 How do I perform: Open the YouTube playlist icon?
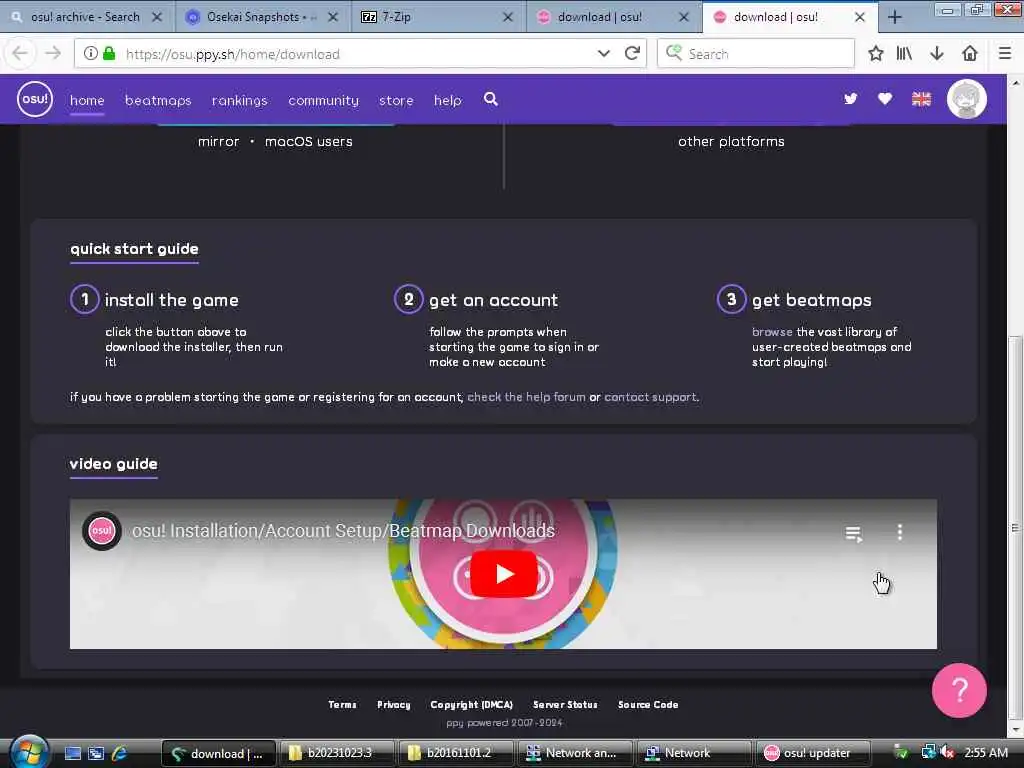click(x=854, y=534)
